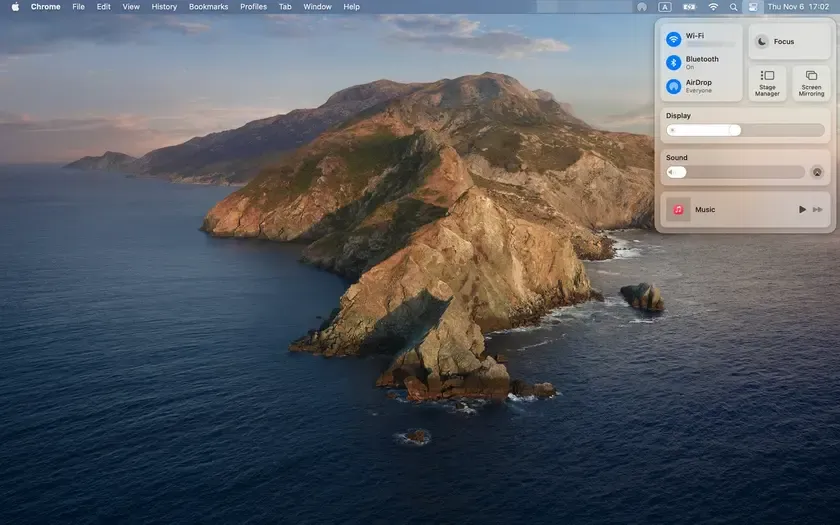Open the Chrome application menu
The width and height of the screenshot is (840, 525).
pos(46,7)
